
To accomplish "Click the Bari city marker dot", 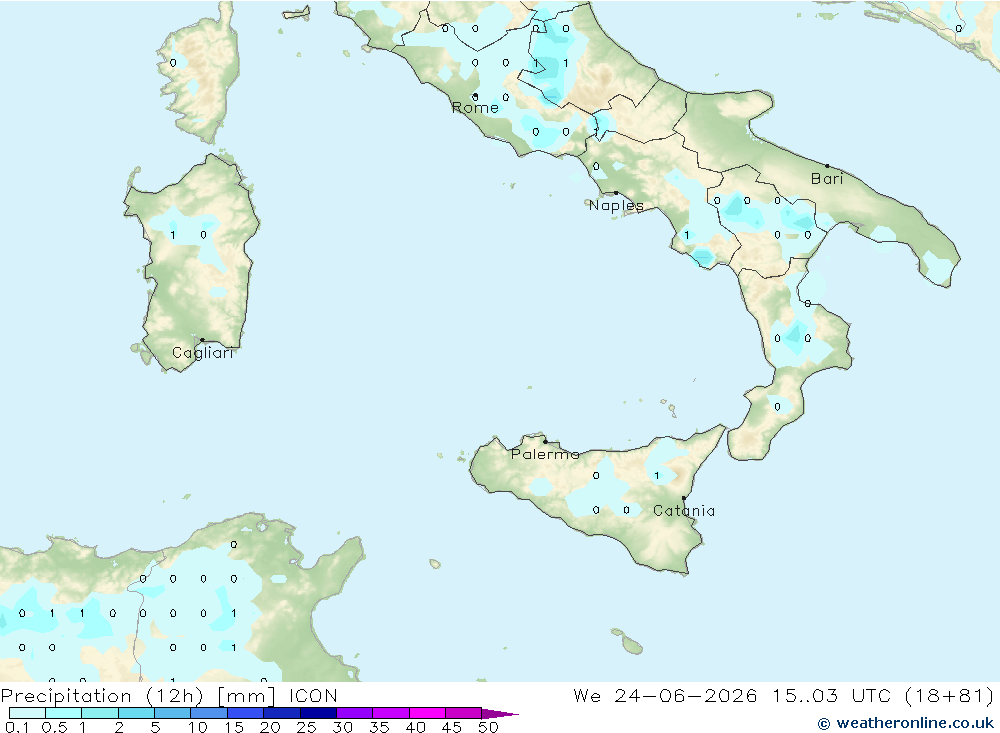I will 827,166.
